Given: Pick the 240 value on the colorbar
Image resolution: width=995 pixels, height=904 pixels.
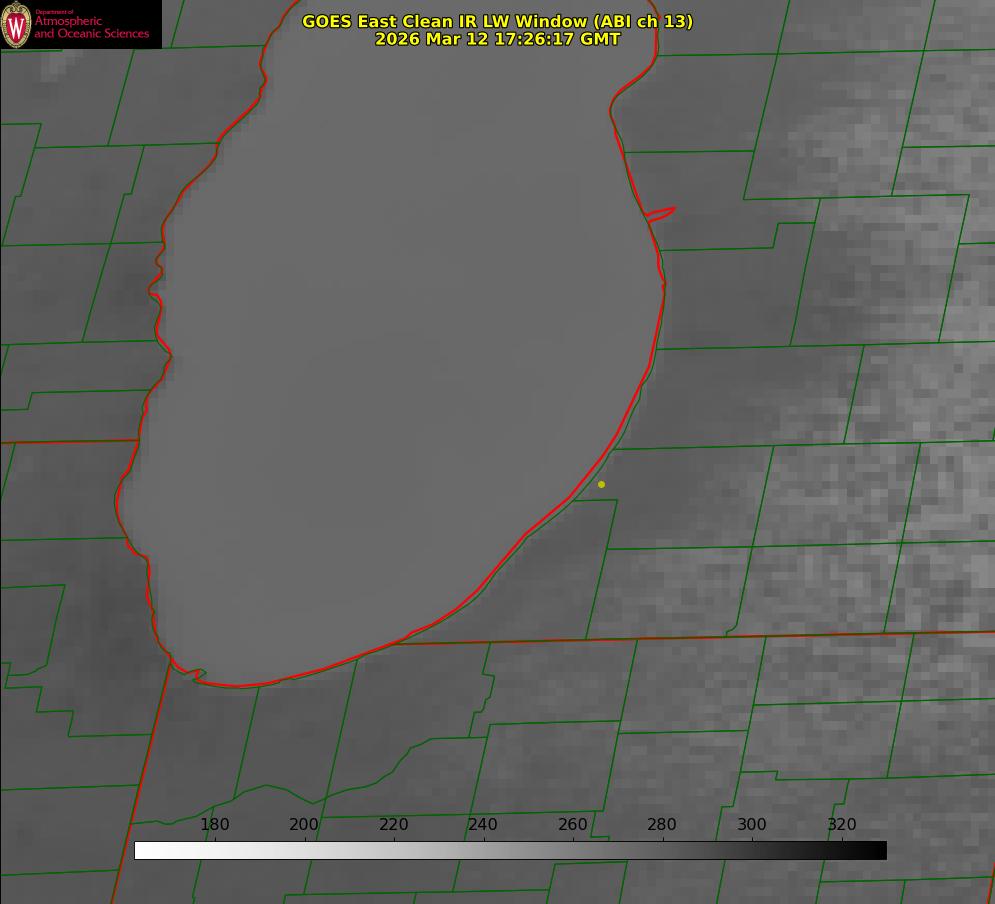Looking at the screenshot, I should (x=483, y=825).
